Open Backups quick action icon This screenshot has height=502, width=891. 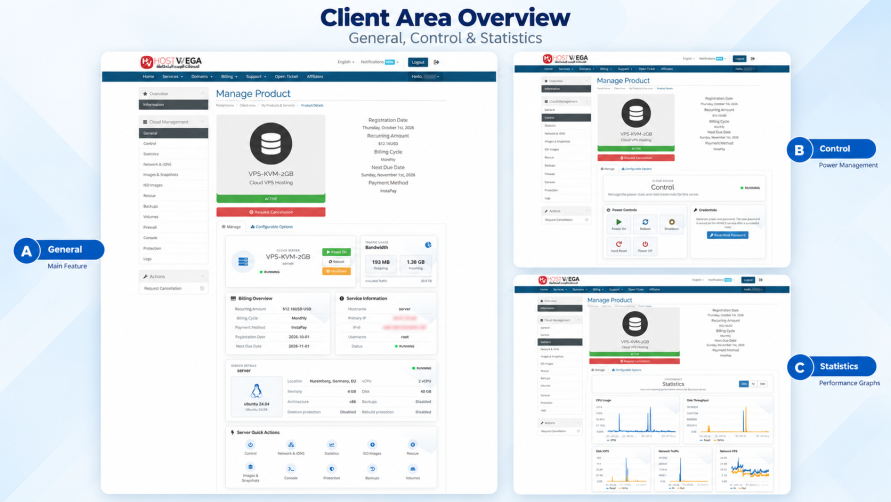[x=372, y=469]
